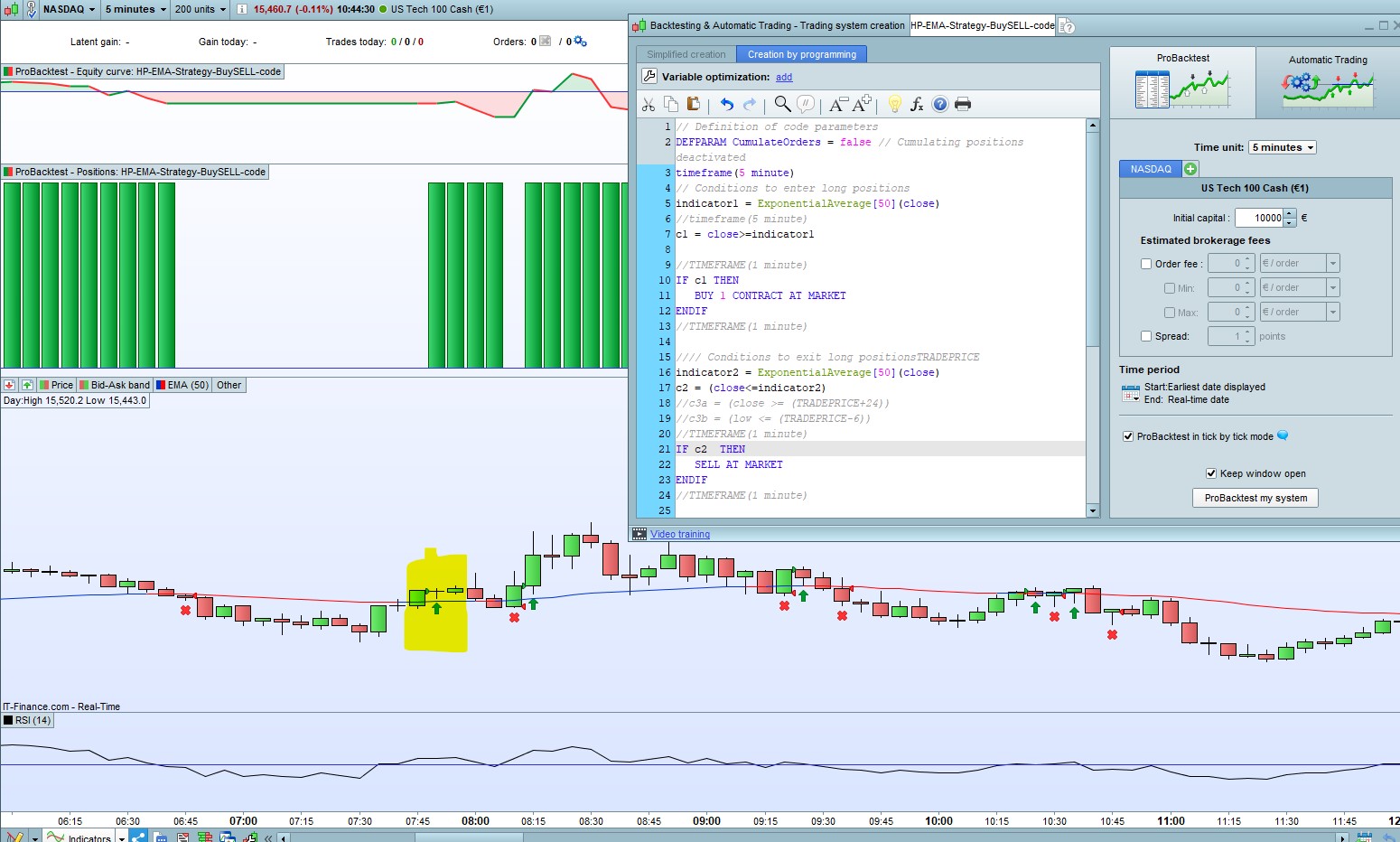Click the Indicators button at bottom
The width and height of the screenshot is (1400, 842).
click(x=79, y=837)
